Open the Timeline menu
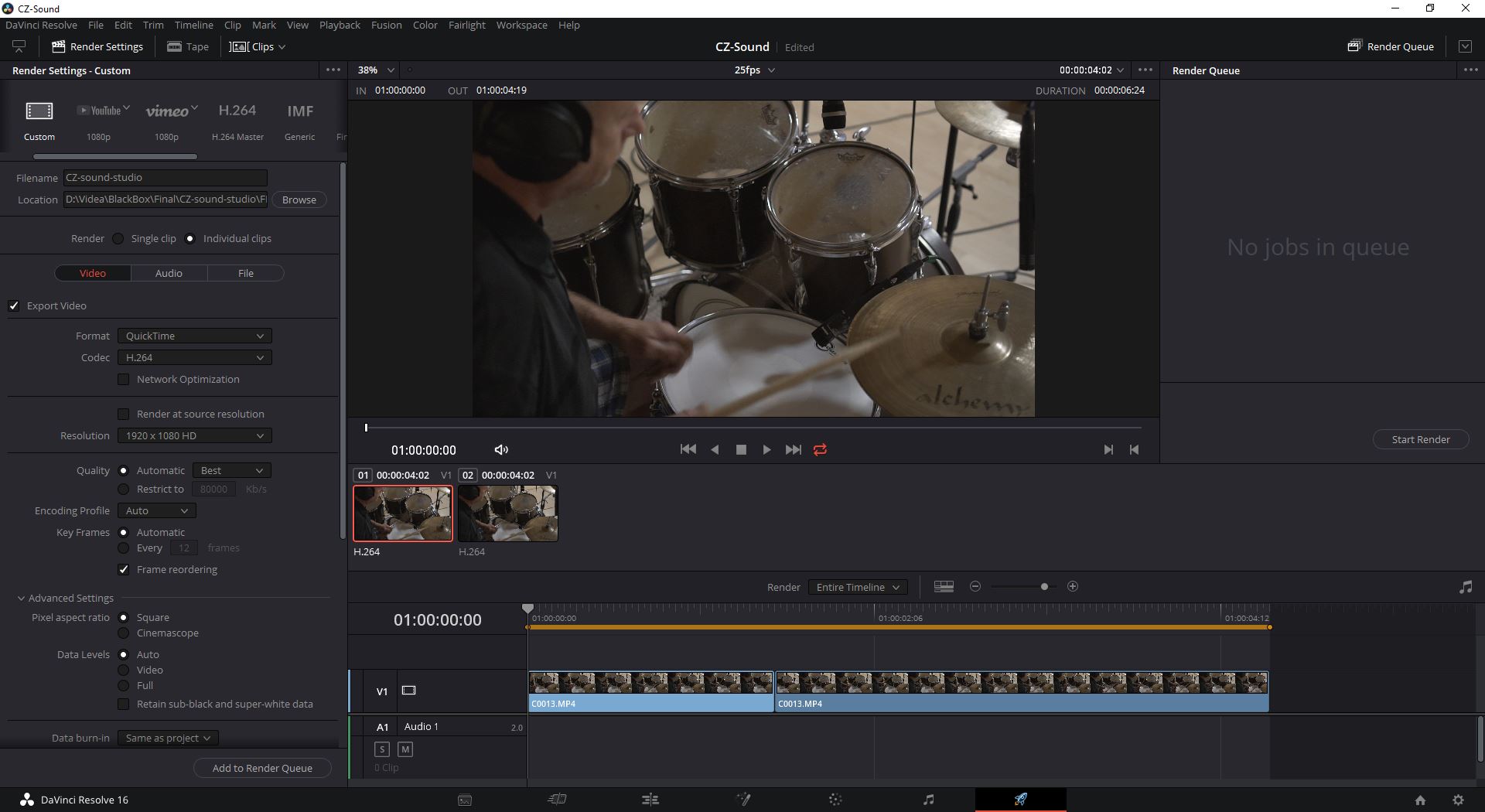The image size is (1485, 812). (193, 25)
